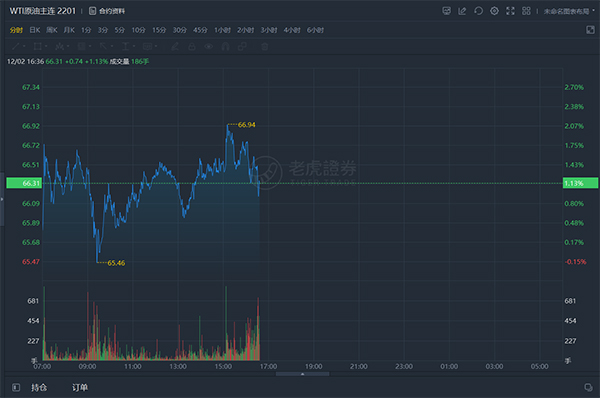Enter fullscreen with the expand arrows icon

(x=510, y=11)
